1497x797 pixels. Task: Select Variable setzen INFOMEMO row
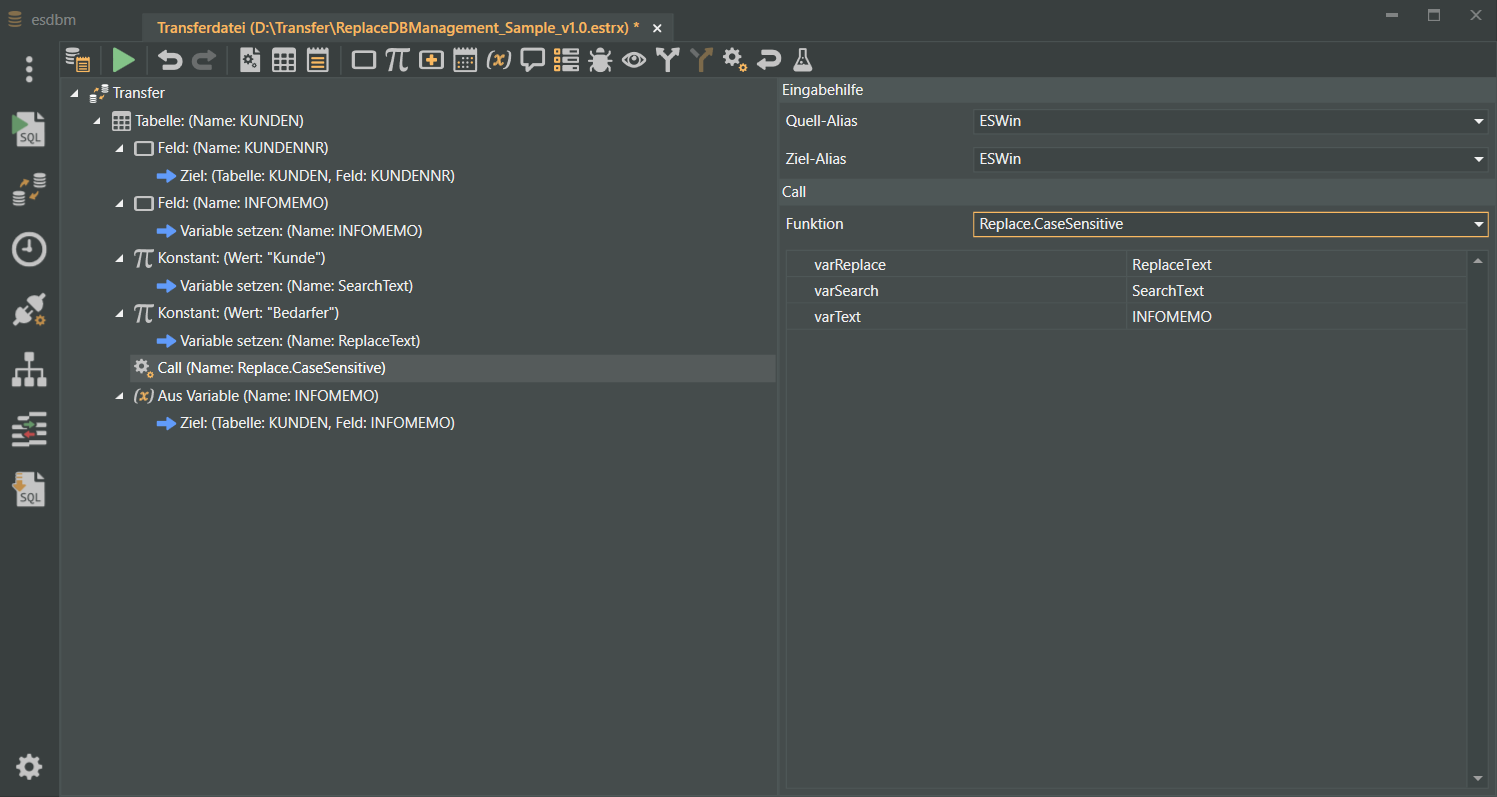(289, 231)
